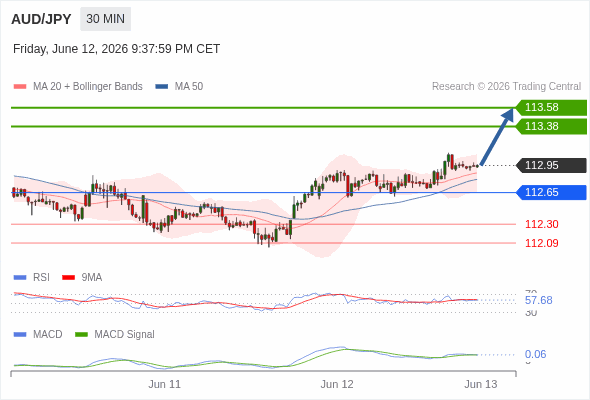
Task: Click the MACD value 0.06
Action: pyautogui.click(x=535, y=354)
